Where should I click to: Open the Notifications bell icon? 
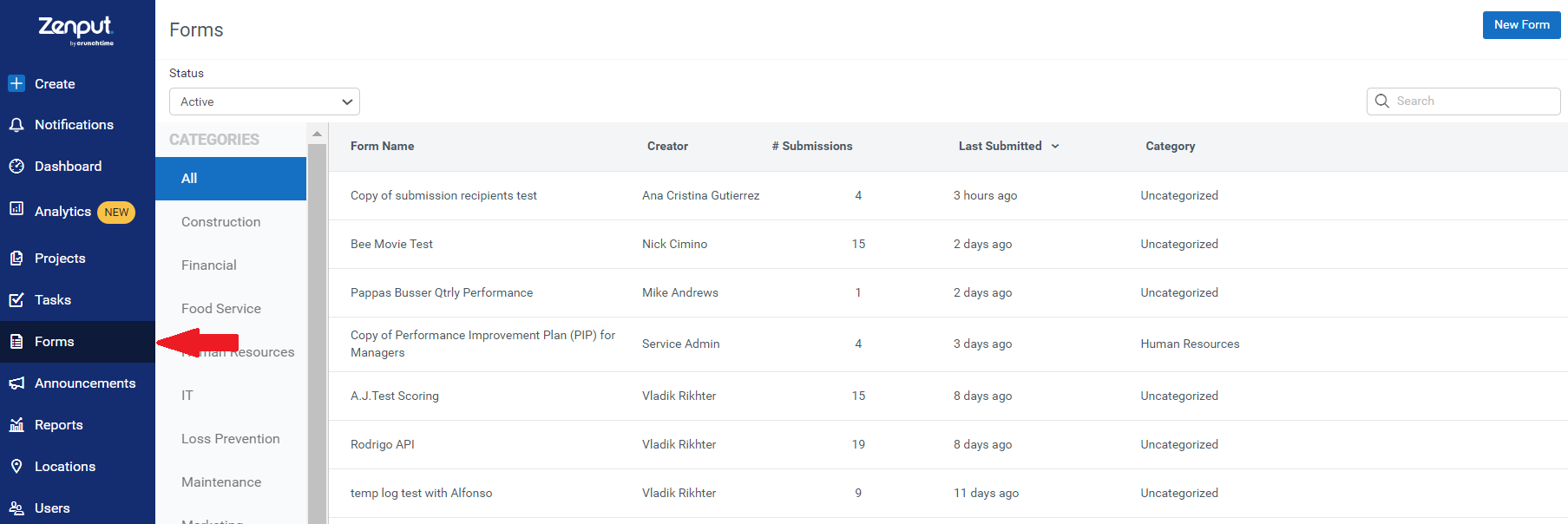[x=16, y=125]
